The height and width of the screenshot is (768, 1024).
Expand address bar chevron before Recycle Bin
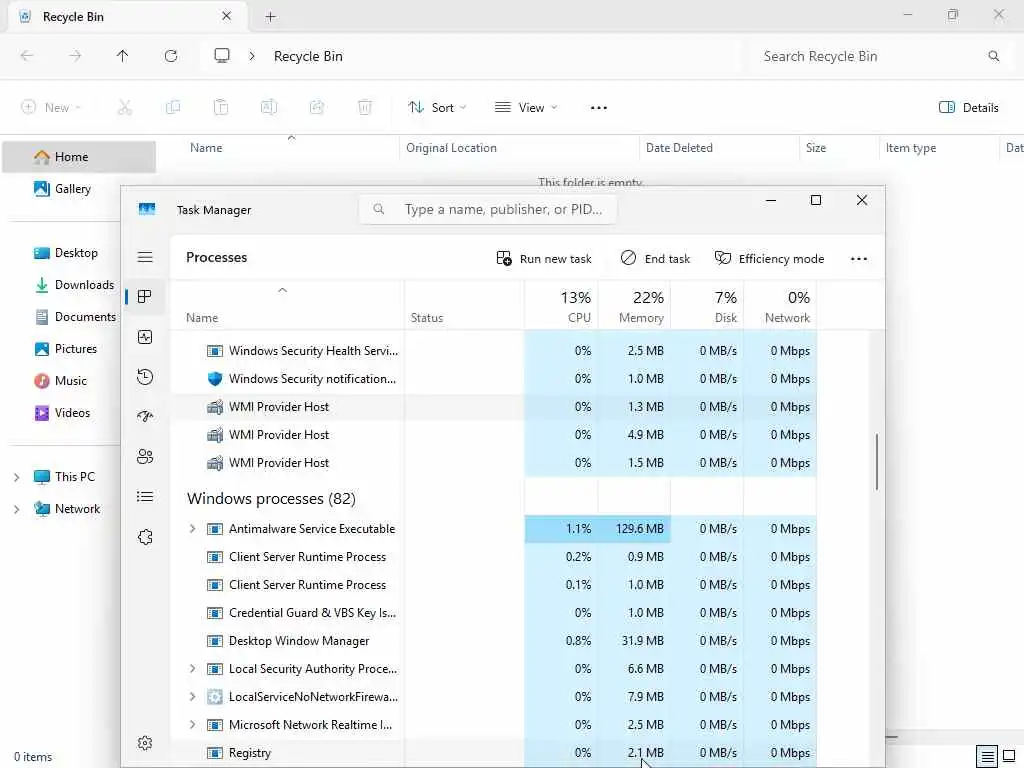click(252, 56)
